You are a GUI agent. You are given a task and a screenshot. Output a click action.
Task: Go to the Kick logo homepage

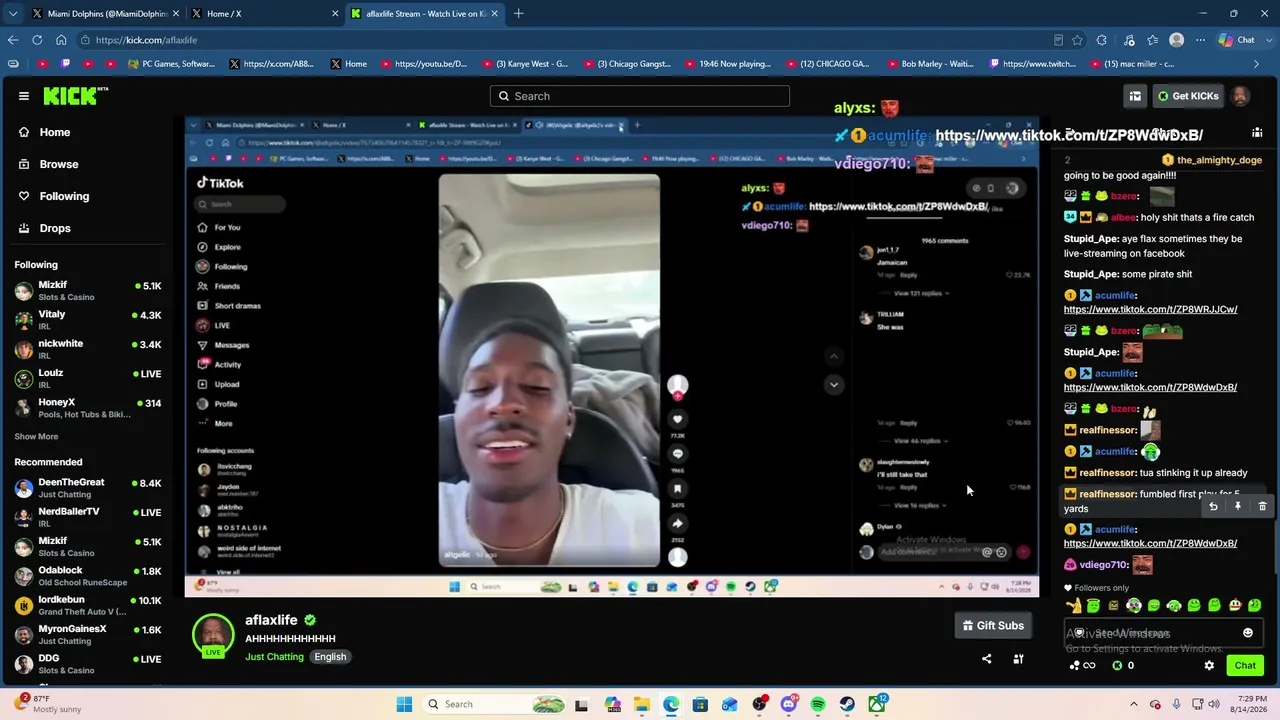75,96
